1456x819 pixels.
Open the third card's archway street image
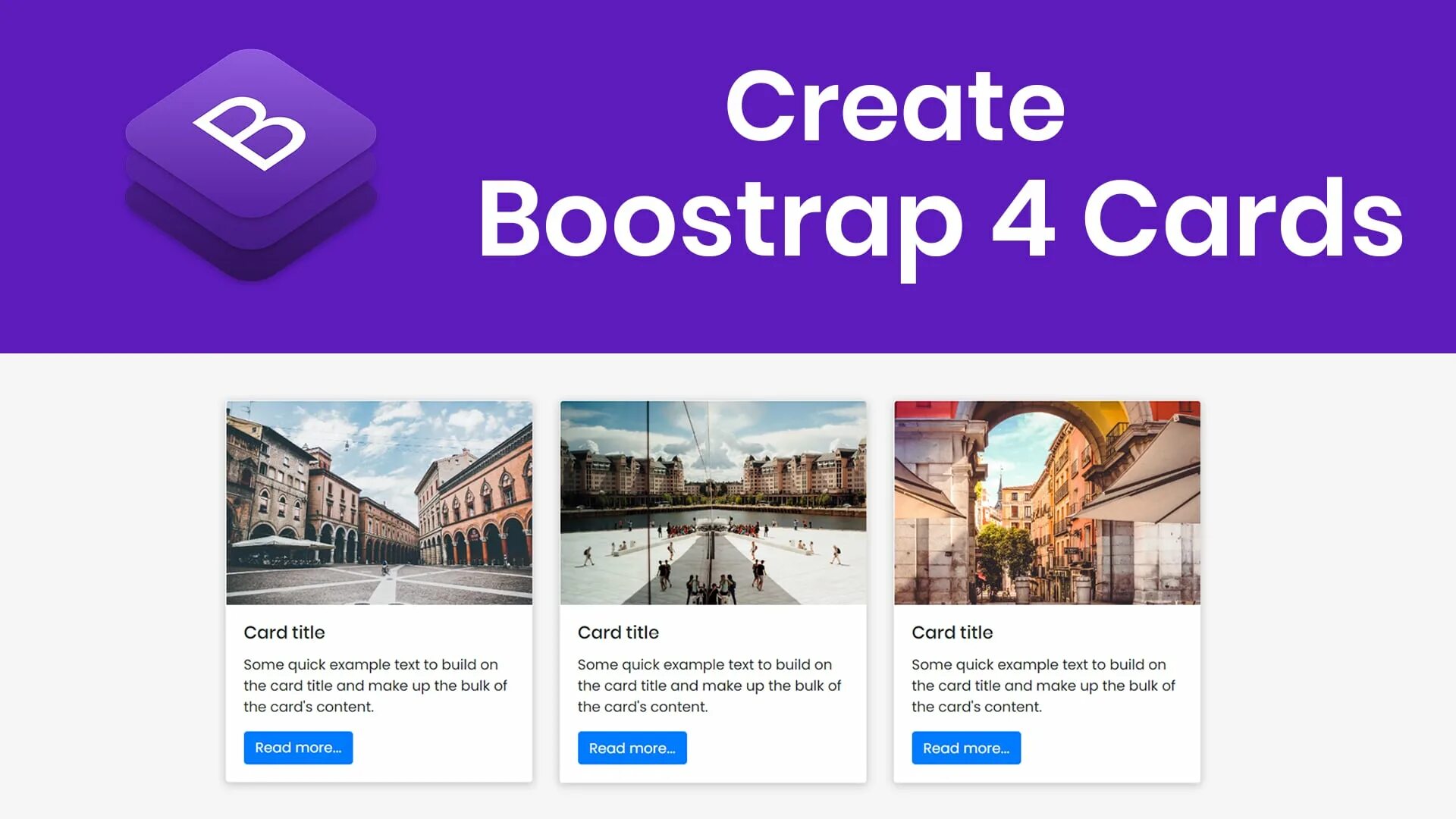coord(1046,503)
